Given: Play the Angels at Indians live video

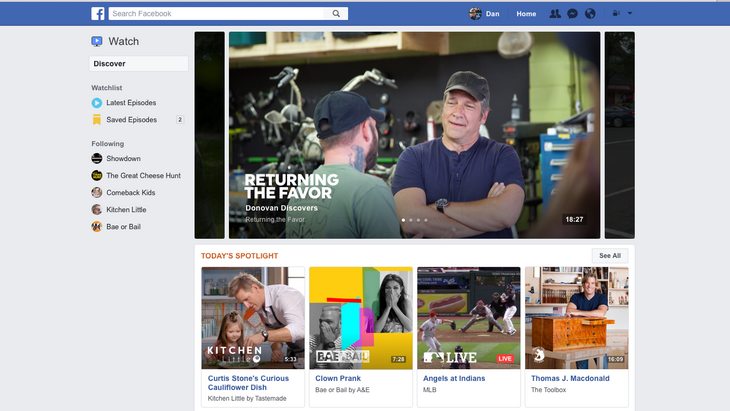Looking at the screenshot, I should (x=468, y=317).
